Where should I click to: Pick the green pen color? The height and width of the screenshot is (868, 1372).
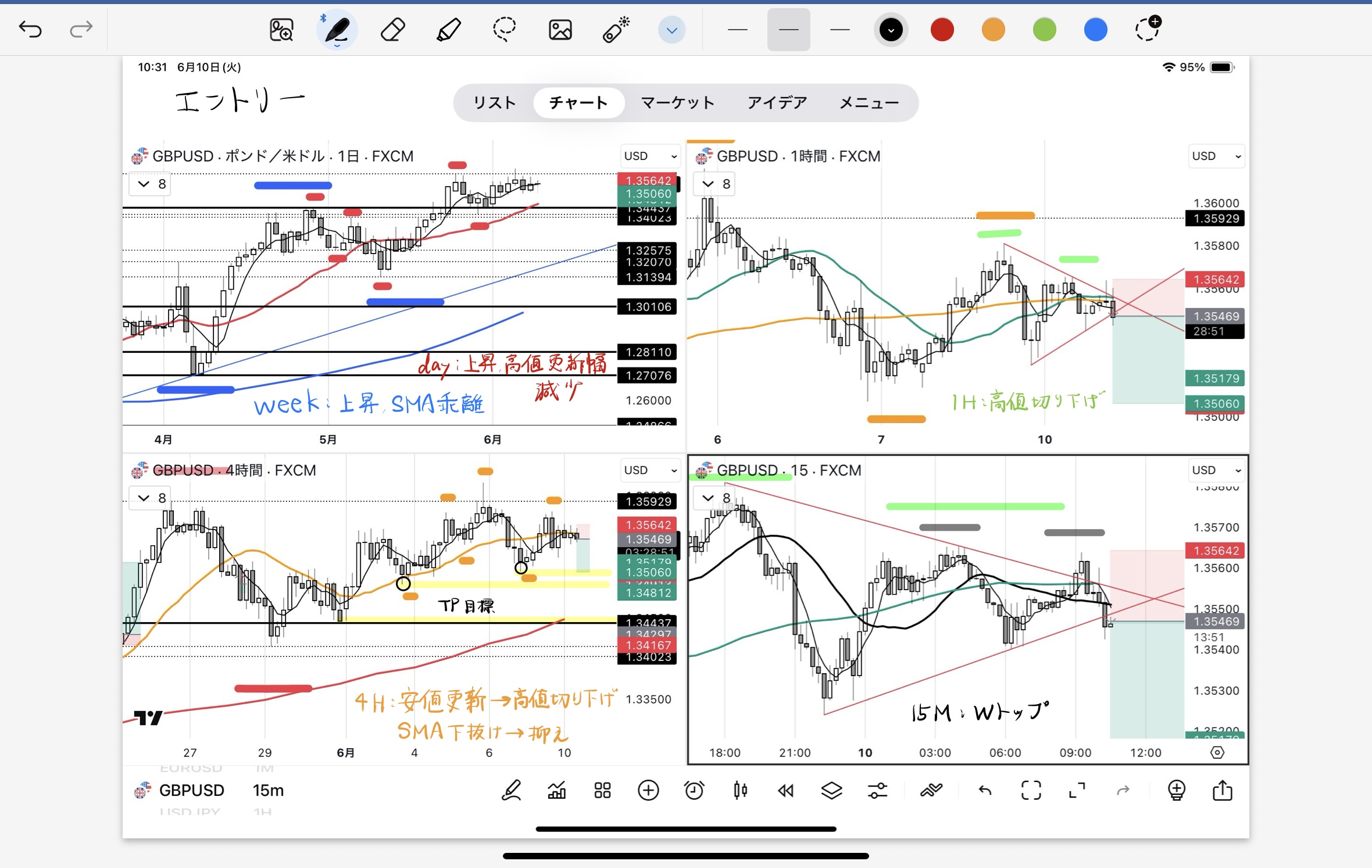coord(1044,30)
